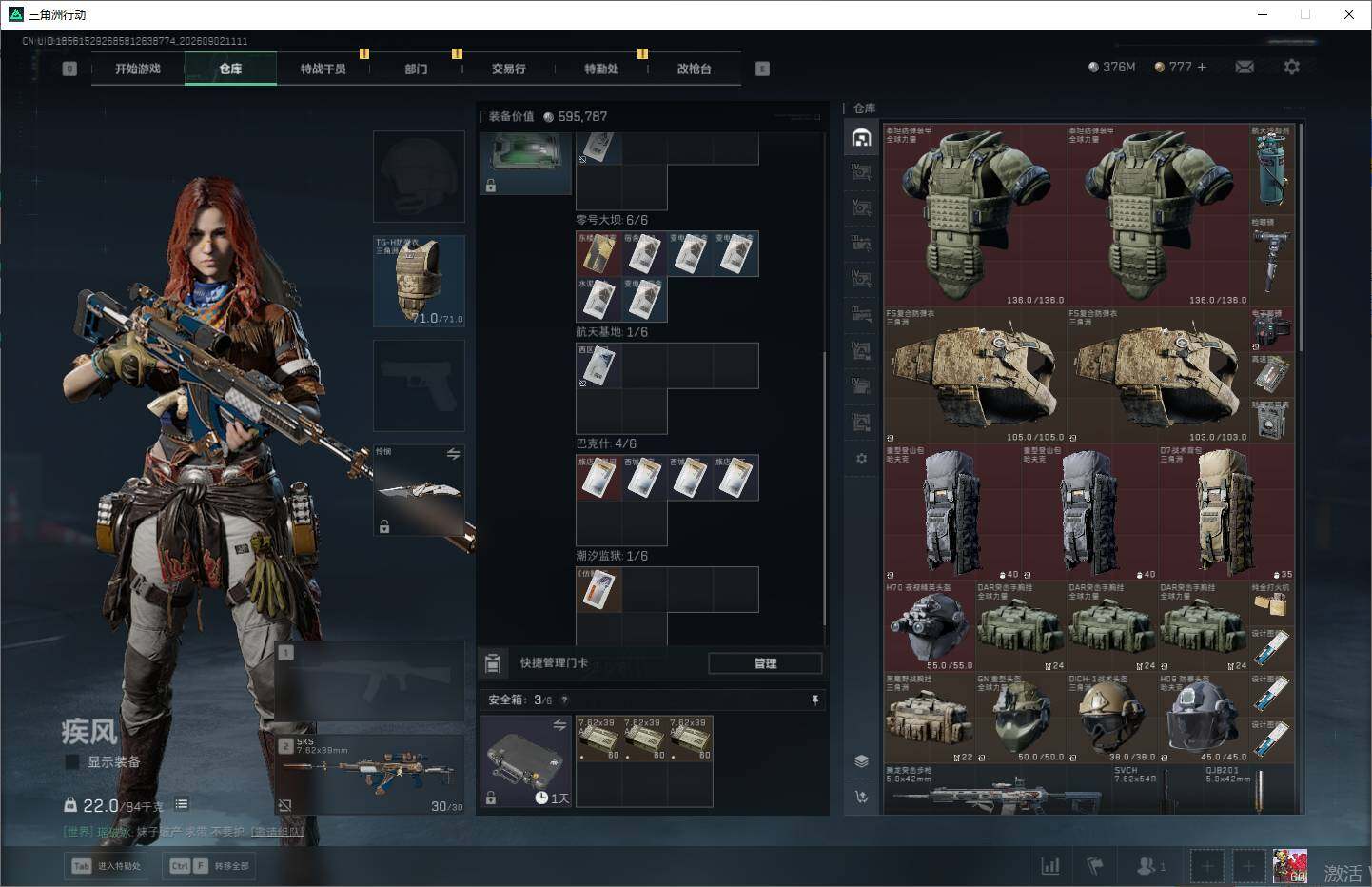Select the QJB201 5.8x42mm barrel item

click(1249, 790)
